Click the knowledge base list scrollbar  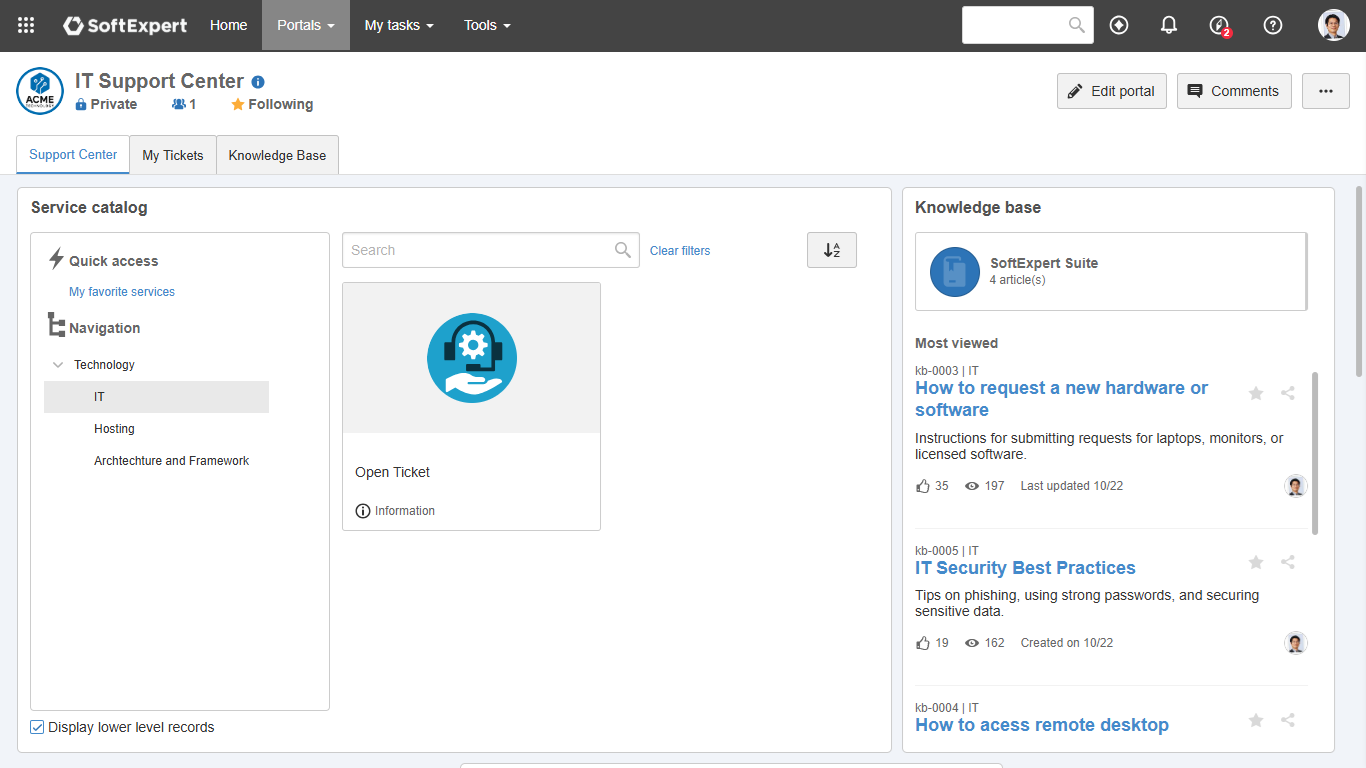(1315, 453)
